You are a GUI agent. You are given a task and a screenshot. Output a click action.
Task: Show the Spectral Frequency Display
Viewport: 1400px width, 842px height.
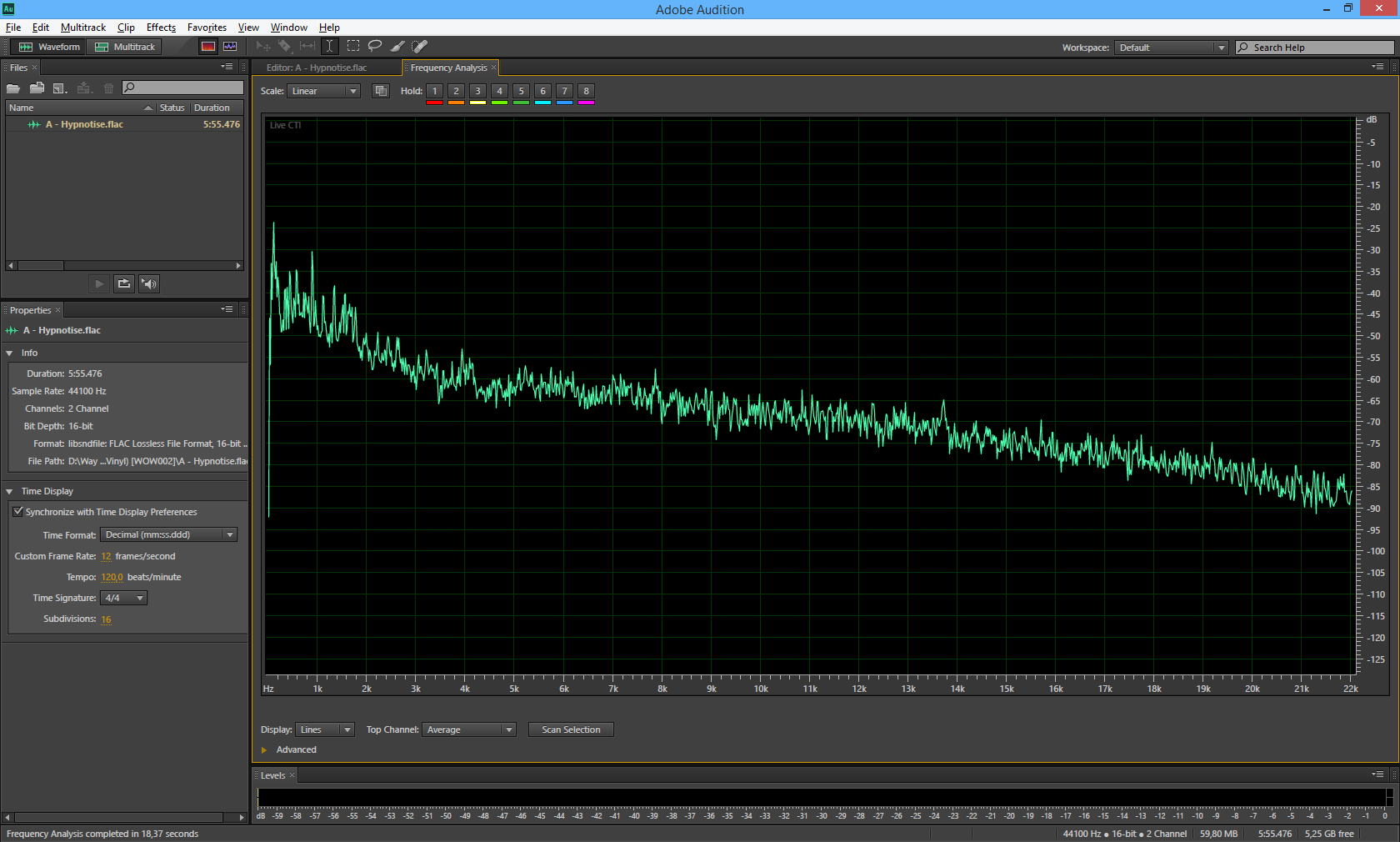(x=208, y=47)
